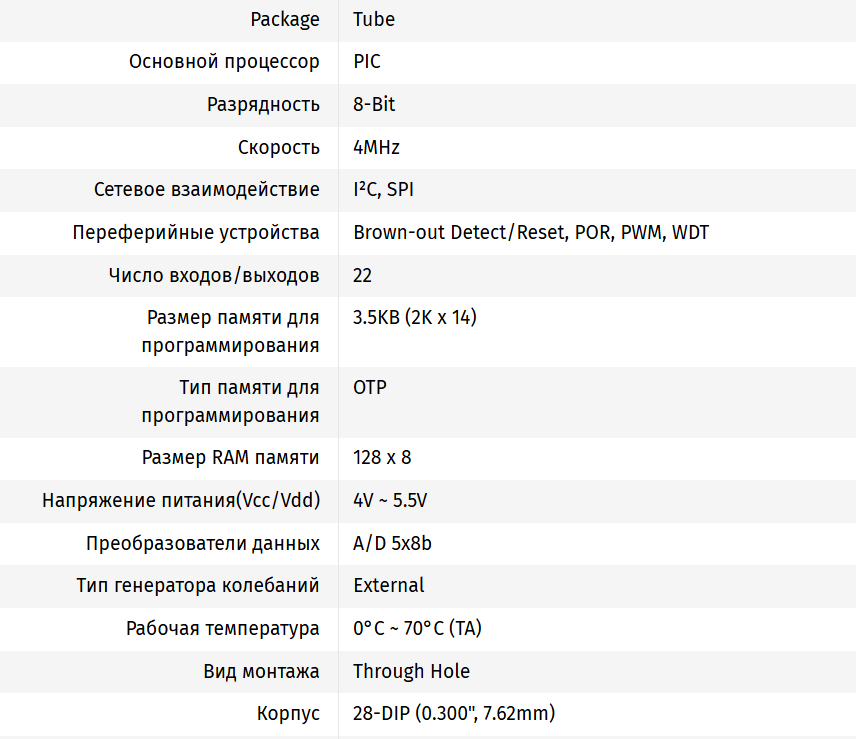This screenshot has width=856, height=739.
Task: Click the "Переферийные устройства" label
Action: tap(196, 233)
